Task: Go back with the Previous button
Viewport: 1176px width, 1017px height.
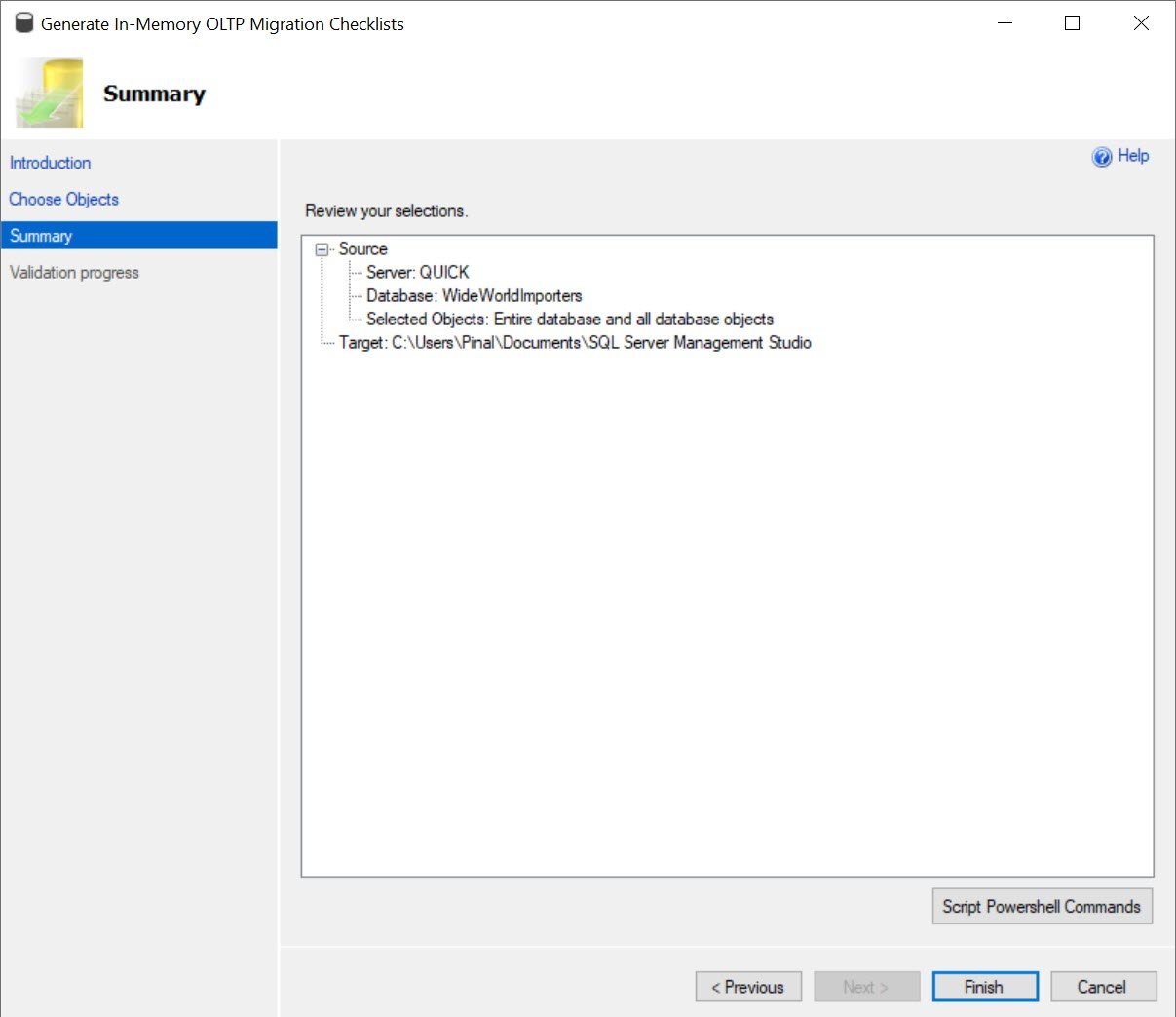Action: 748,987
